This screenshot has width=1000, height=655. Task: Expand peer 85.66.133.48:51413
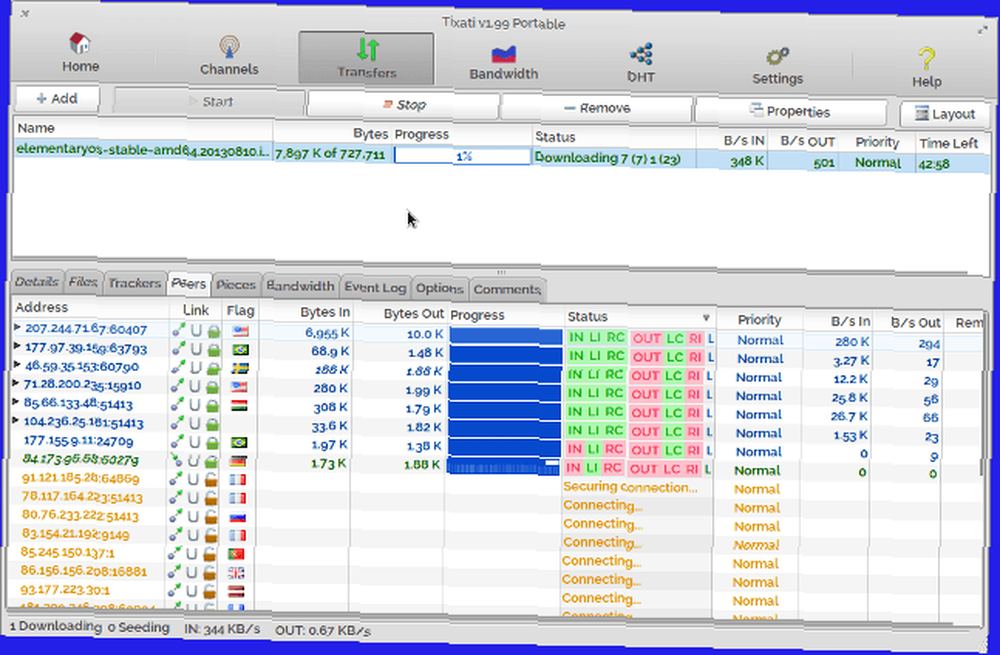16,402
